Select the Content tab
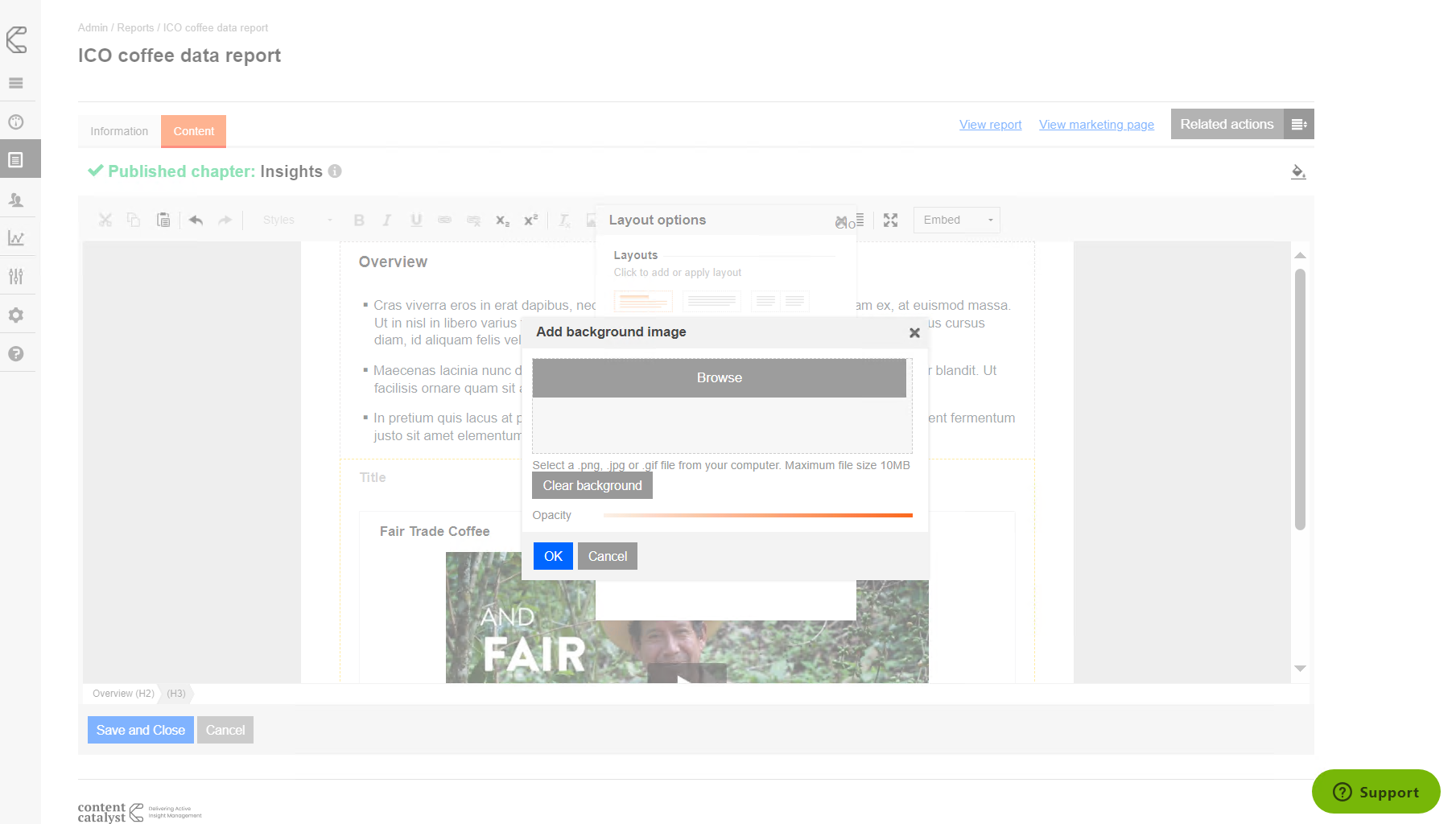The width and height of the screenshot is (1456, 824). click(x=193, y=131)
